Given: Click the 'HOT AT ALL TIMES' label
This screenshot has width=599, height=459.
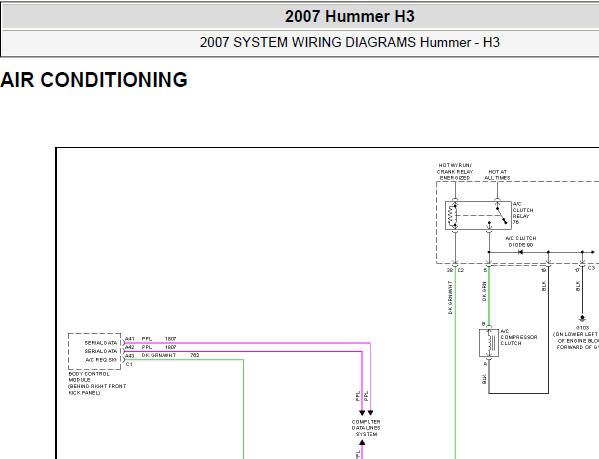Looking at the screenshot, I should click(497, 175).
